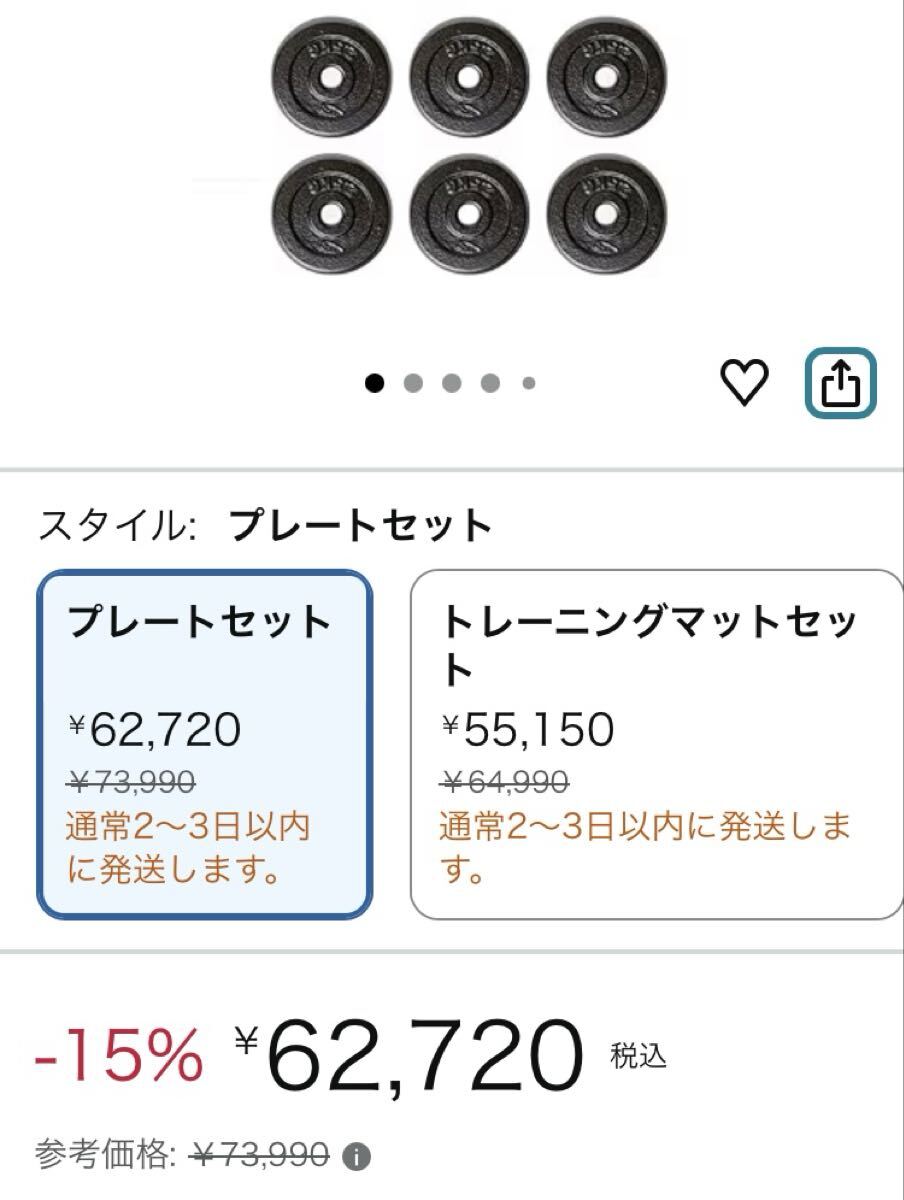Select the プレートセット style option

pyautogui.click(x=204, y=744)
